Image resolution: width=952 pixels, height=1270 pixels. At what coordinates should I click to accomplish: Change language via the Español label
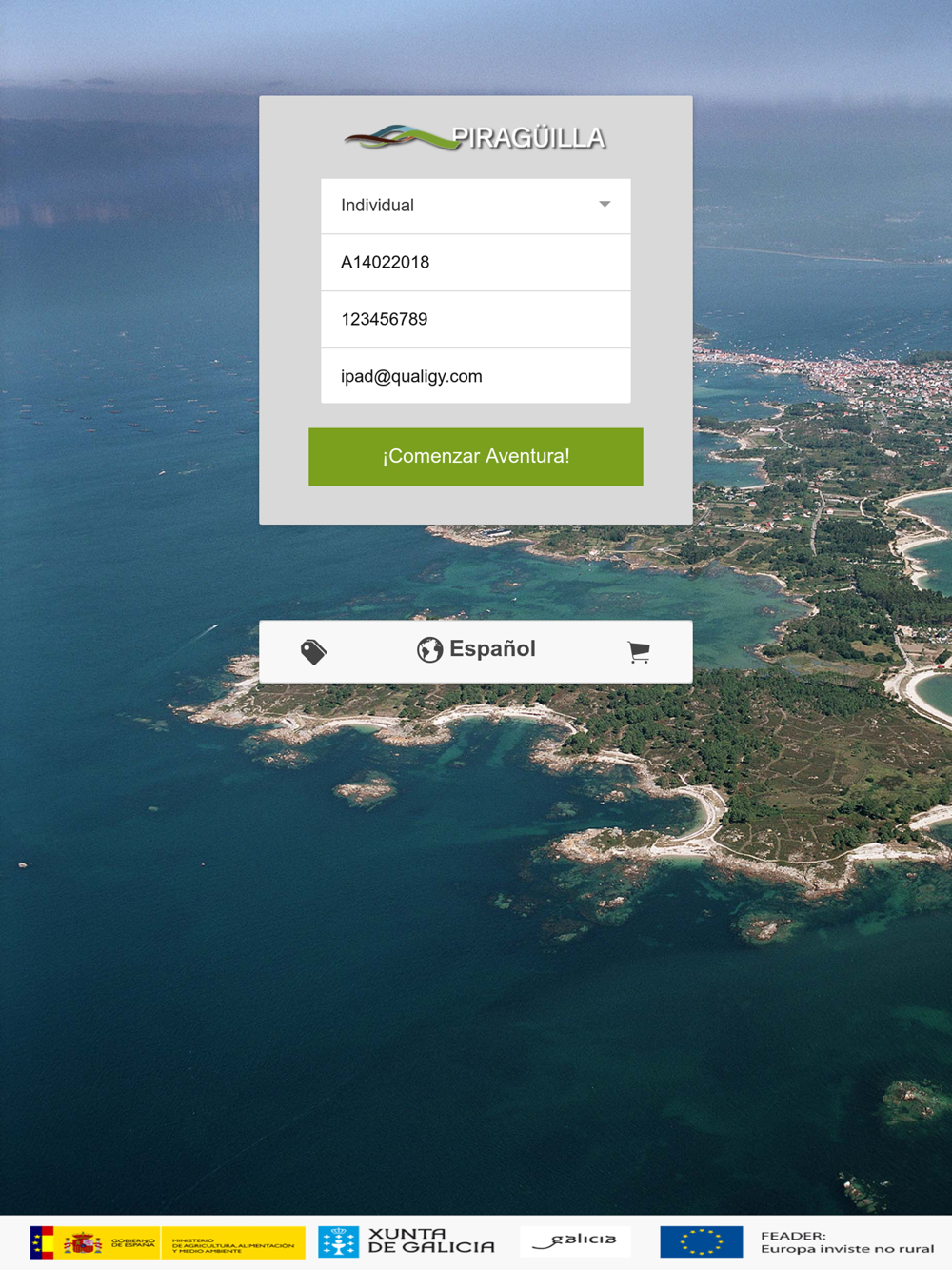coord(492,649)
